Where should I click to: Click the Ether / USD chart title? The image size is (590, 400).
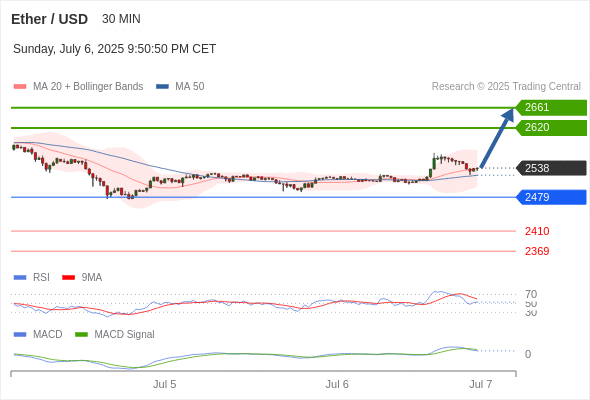(x=49, y=19)
